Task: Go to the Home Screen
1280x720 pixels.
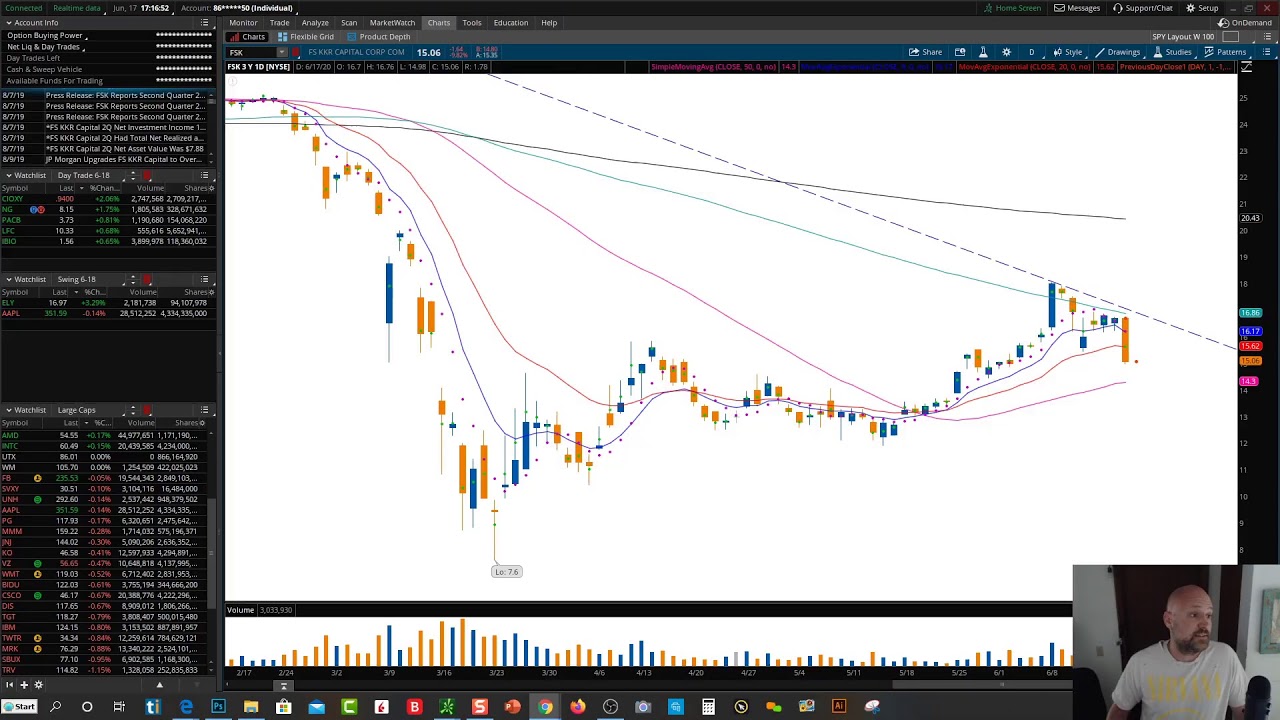Action: 1012,8
